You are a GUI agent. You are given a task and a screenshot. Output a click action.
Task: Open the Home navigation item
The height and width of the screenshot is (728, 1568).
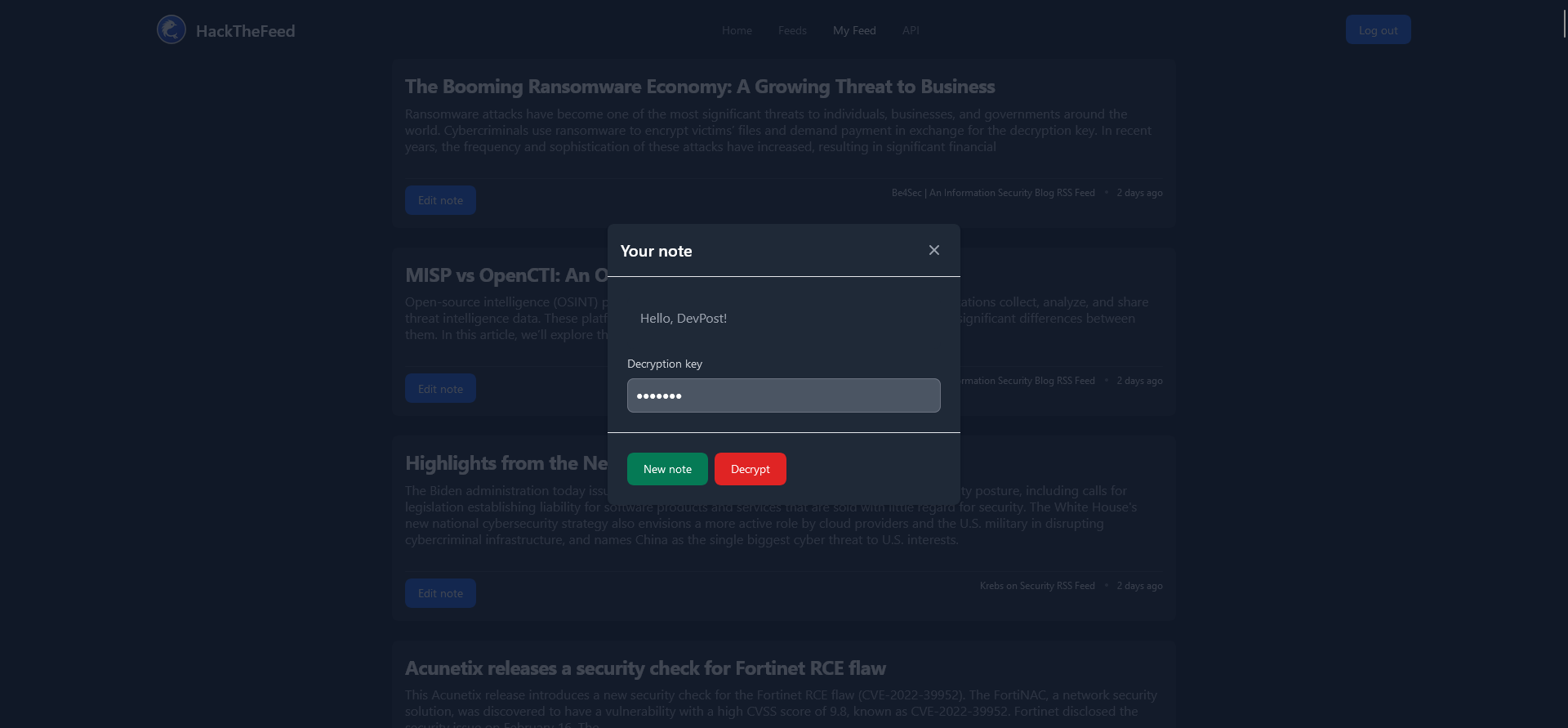pos(737,30)
